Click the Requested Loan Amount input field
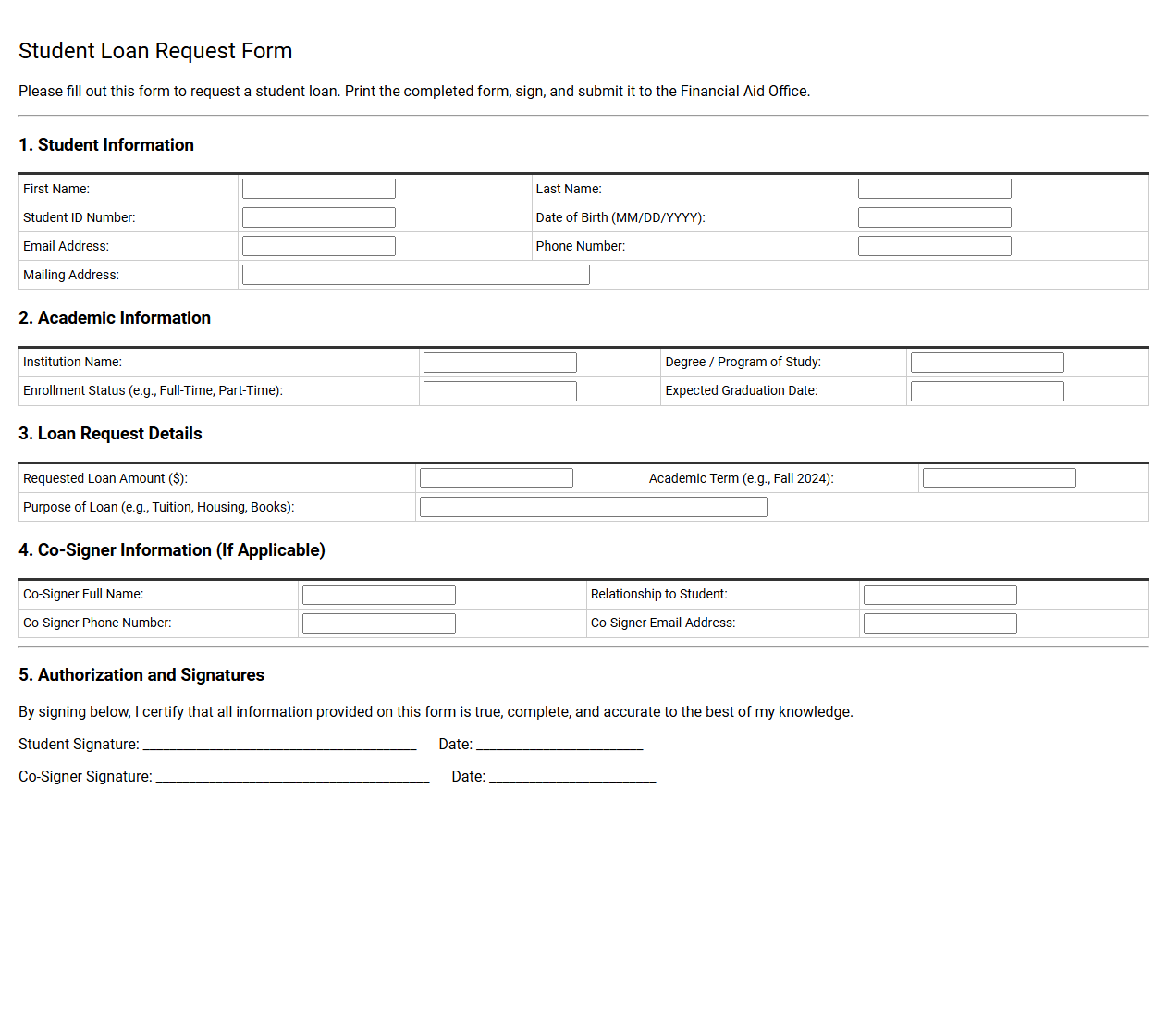Screen dimensions: 1167x1036 (497, 478)
